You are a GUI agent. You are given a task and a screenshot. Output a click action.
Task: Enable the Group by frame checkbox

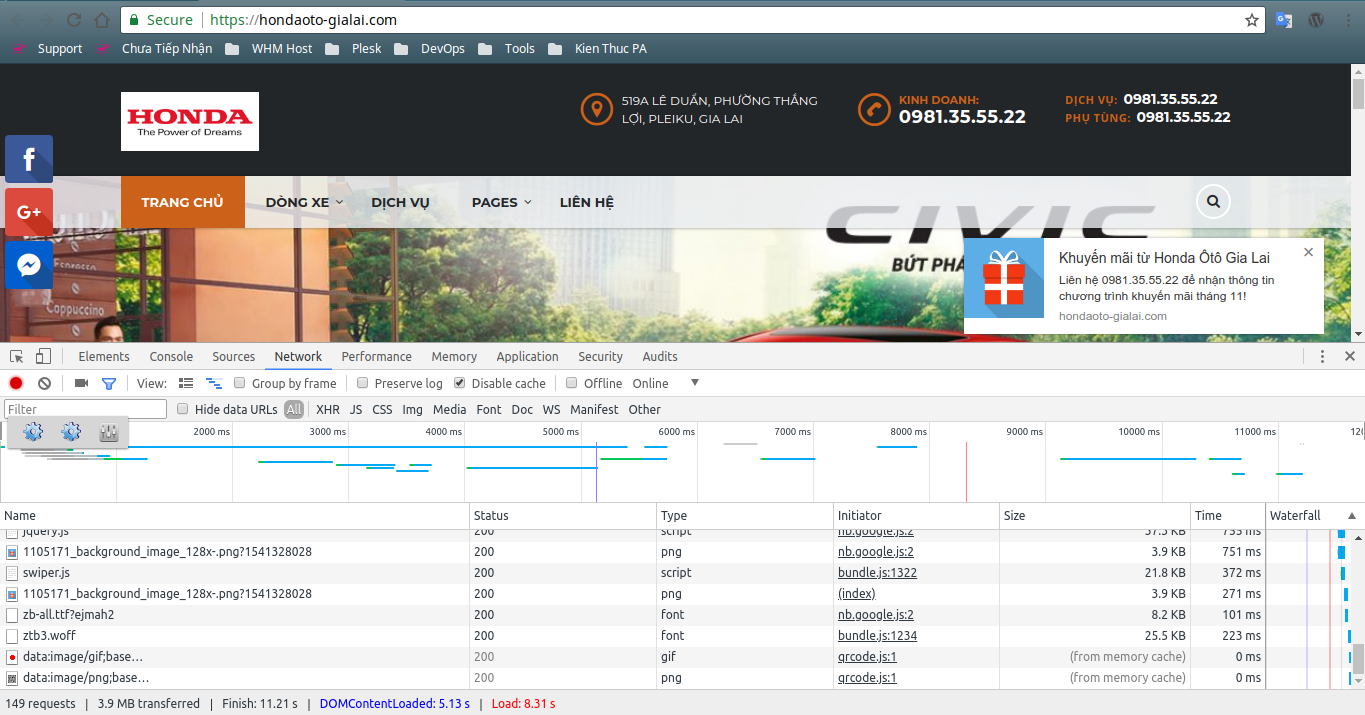click(x=240, y=383)
